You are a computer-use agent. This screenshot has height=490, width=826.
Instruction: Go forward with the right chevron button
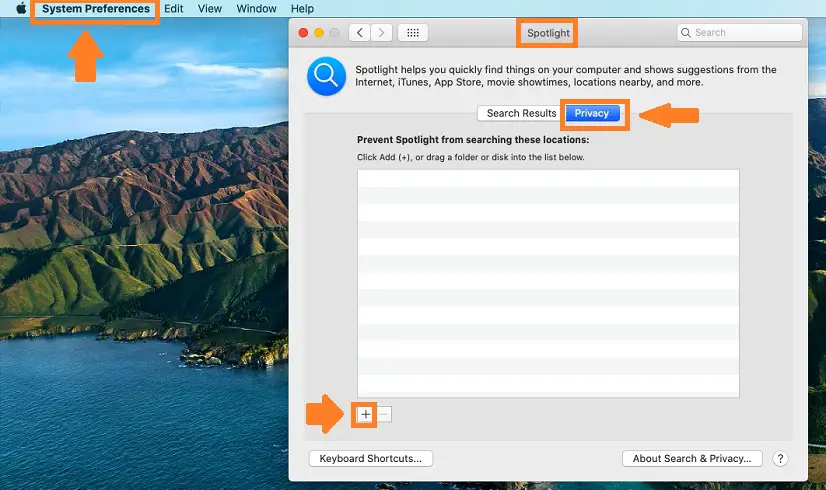coord(381,33)
